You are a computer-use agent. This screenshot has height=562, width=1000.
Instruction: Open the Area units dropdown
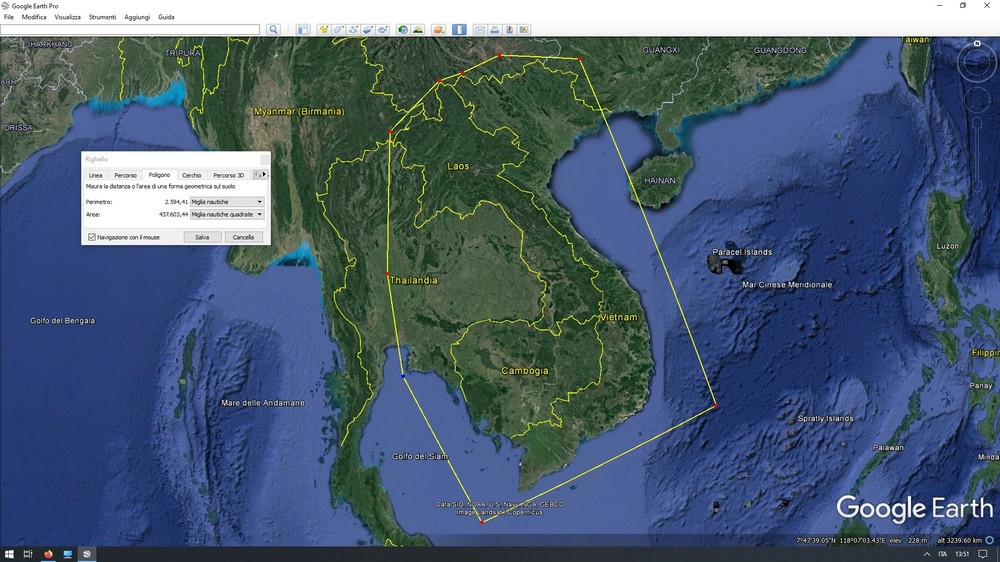pyautogui.click(x=227, y=214)
